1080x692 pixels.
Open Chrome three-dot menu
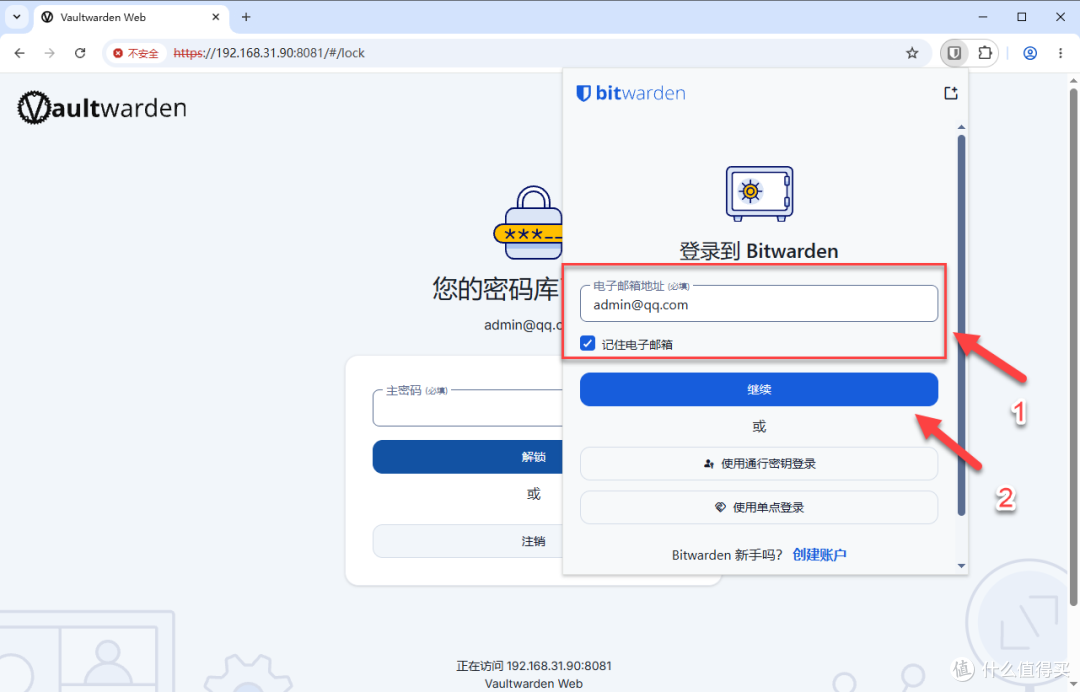coord(1061,53)
